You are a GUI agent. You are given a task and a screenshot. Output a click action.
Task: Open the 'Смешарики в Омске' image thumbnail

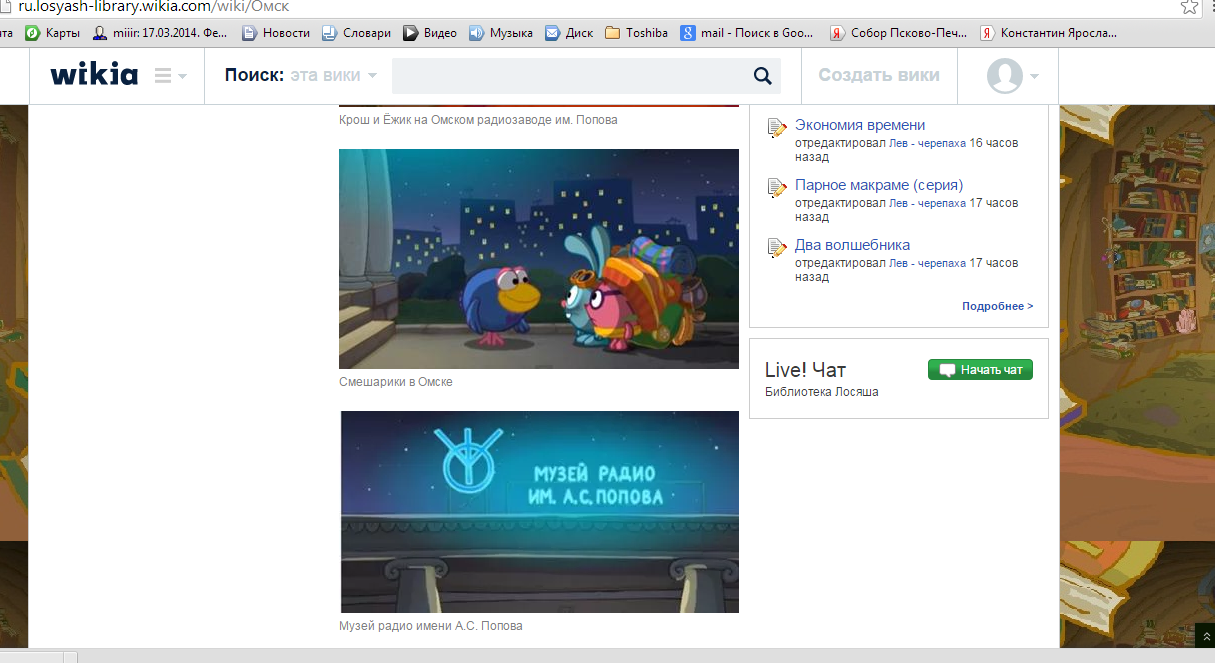click(539, 259)
